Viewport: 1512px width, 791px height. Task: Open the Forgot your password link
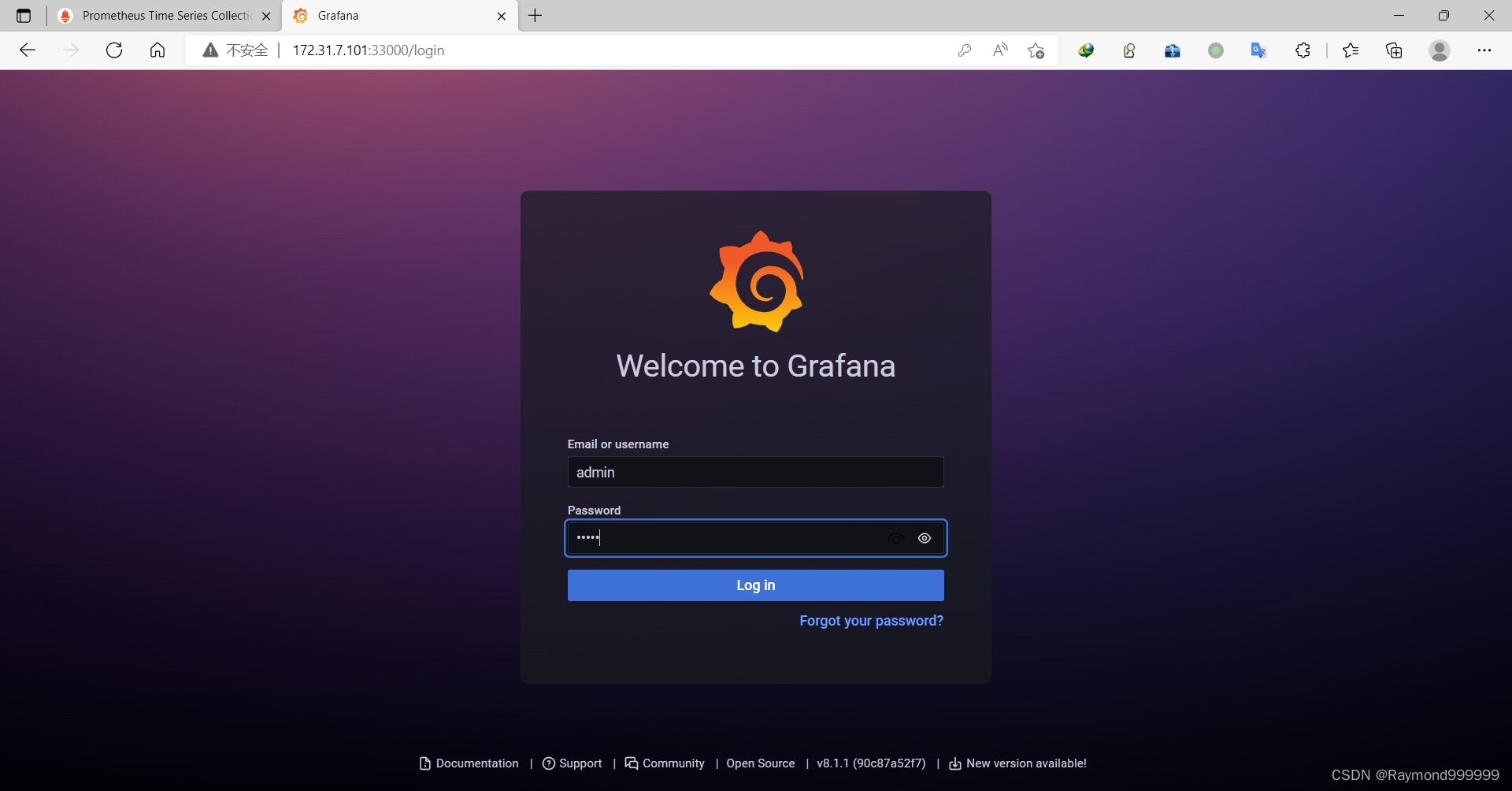tap(871, 621)
